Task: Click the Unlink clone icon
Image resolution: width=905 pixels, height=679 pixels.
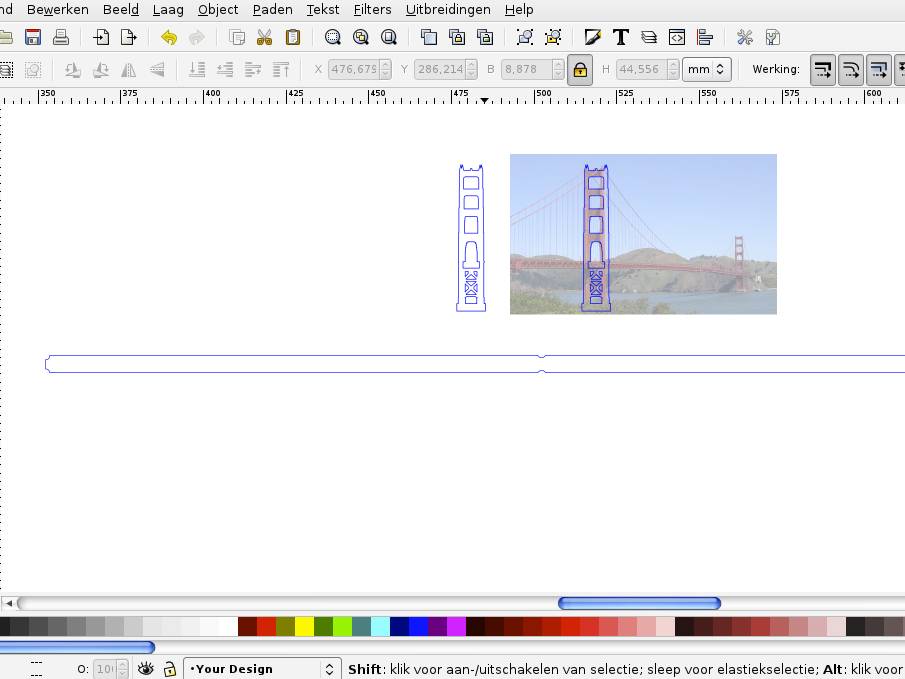Action: click(x=485, y=38)
